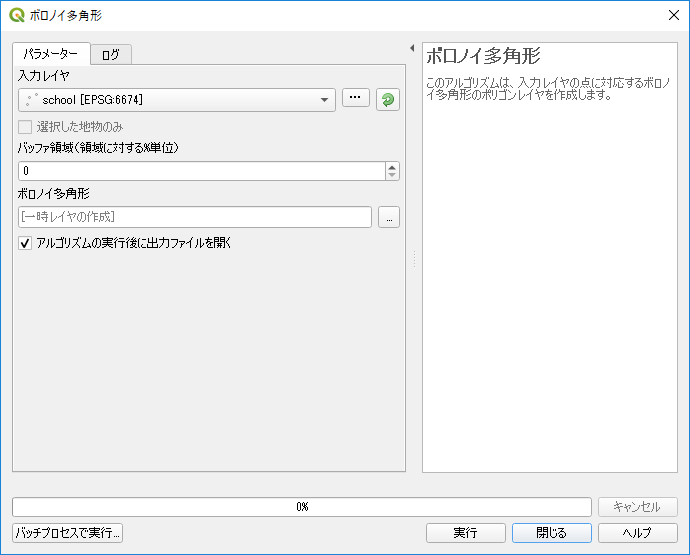
Task: Decrease the buffer region value with the down arrow
Action: pos(392,175)
